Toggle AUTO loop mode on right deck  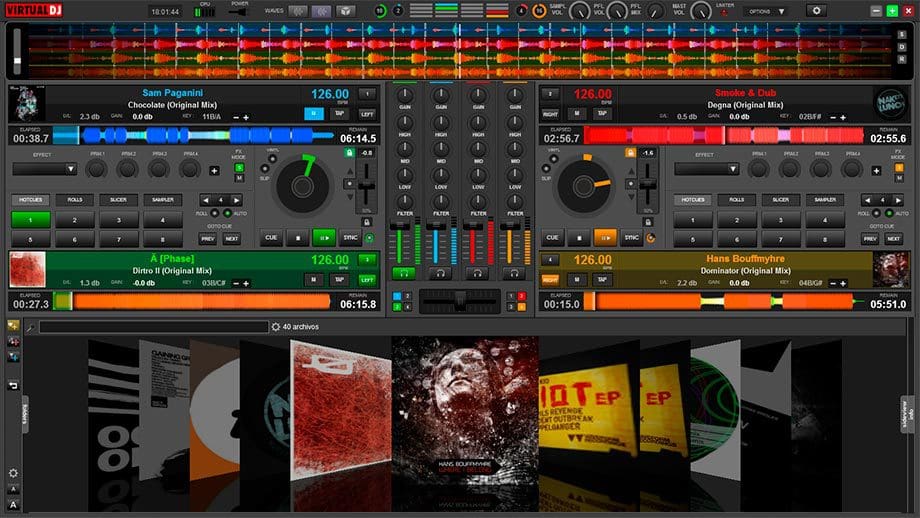coord(889,213)
